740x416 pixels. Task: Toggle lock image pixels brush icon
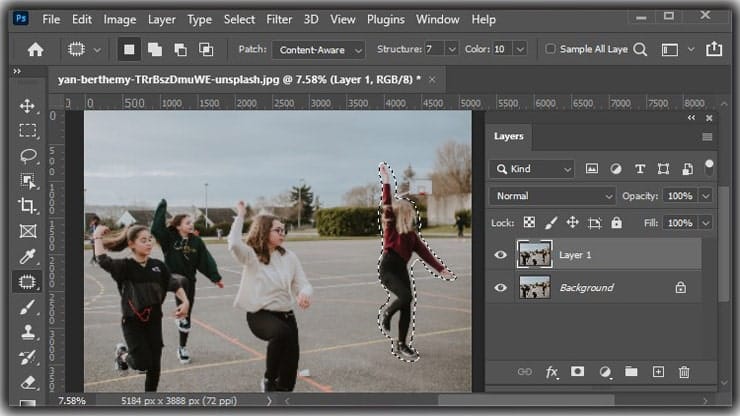pos(551,222)
